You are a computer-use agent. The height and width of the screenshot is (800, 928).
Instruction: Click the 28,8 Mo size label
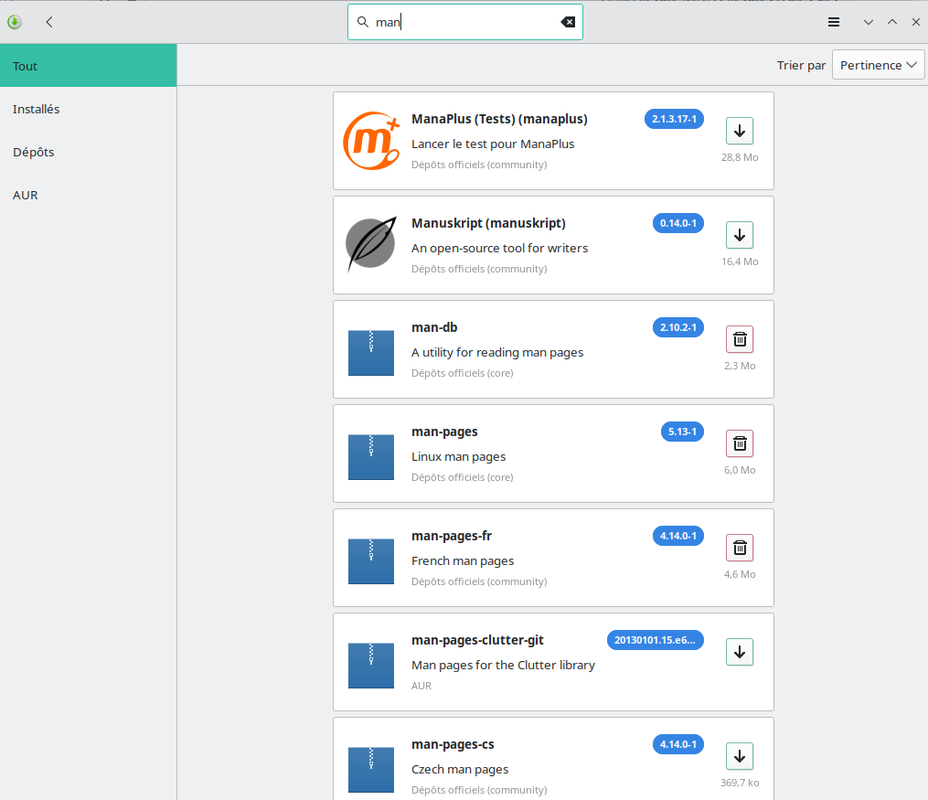(x=739, y=157)
